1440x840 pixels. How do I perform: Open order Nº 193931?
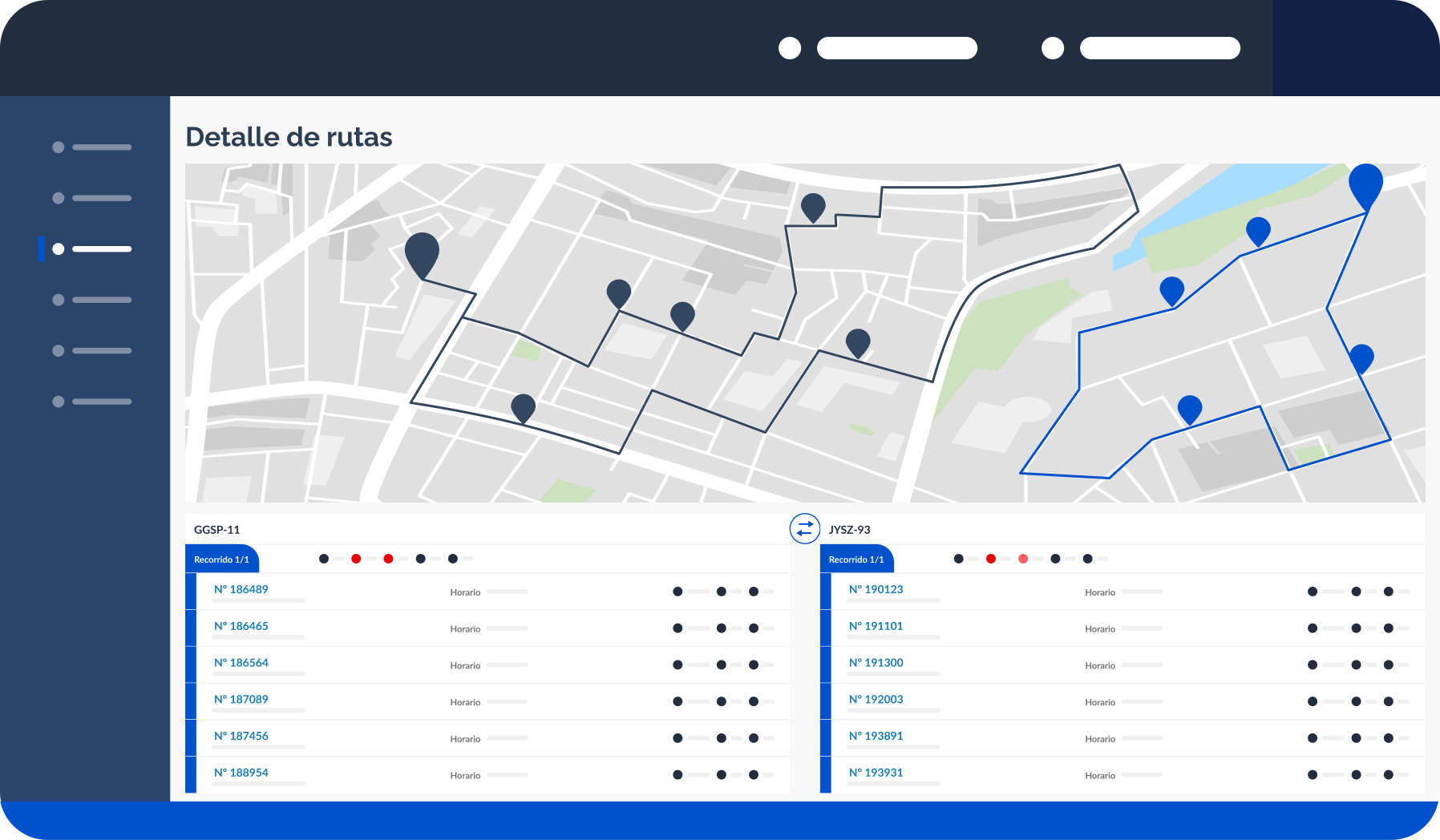tap(876, 773)
